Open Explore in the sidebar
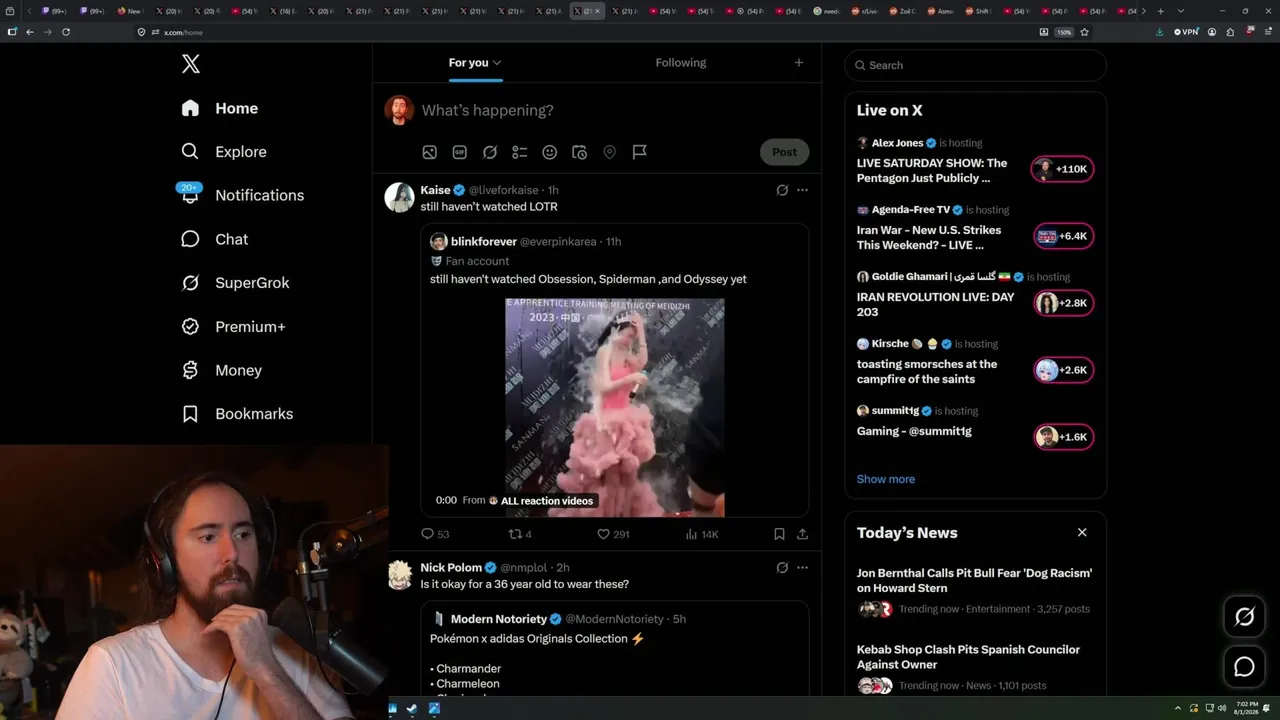Viewport: 1280px width, 720px height. pos(224,152)
